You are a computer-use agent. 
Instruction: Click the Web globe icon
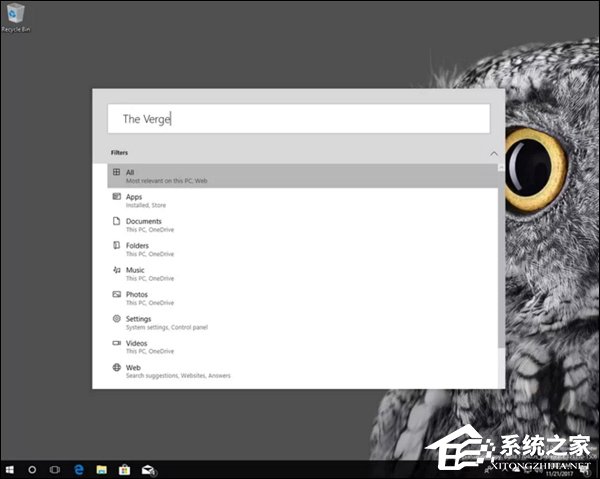coord(117,367)
